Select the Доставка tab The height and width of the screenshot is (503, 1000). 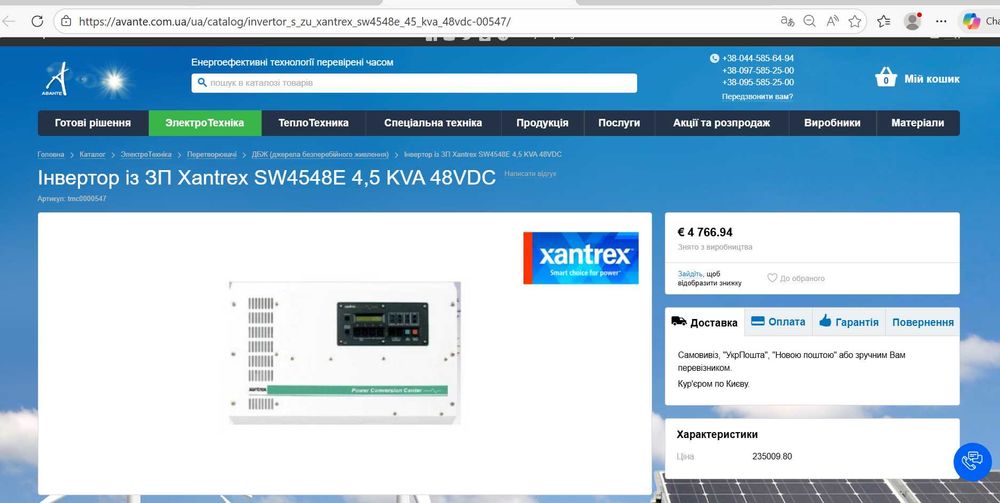(704, 323)
